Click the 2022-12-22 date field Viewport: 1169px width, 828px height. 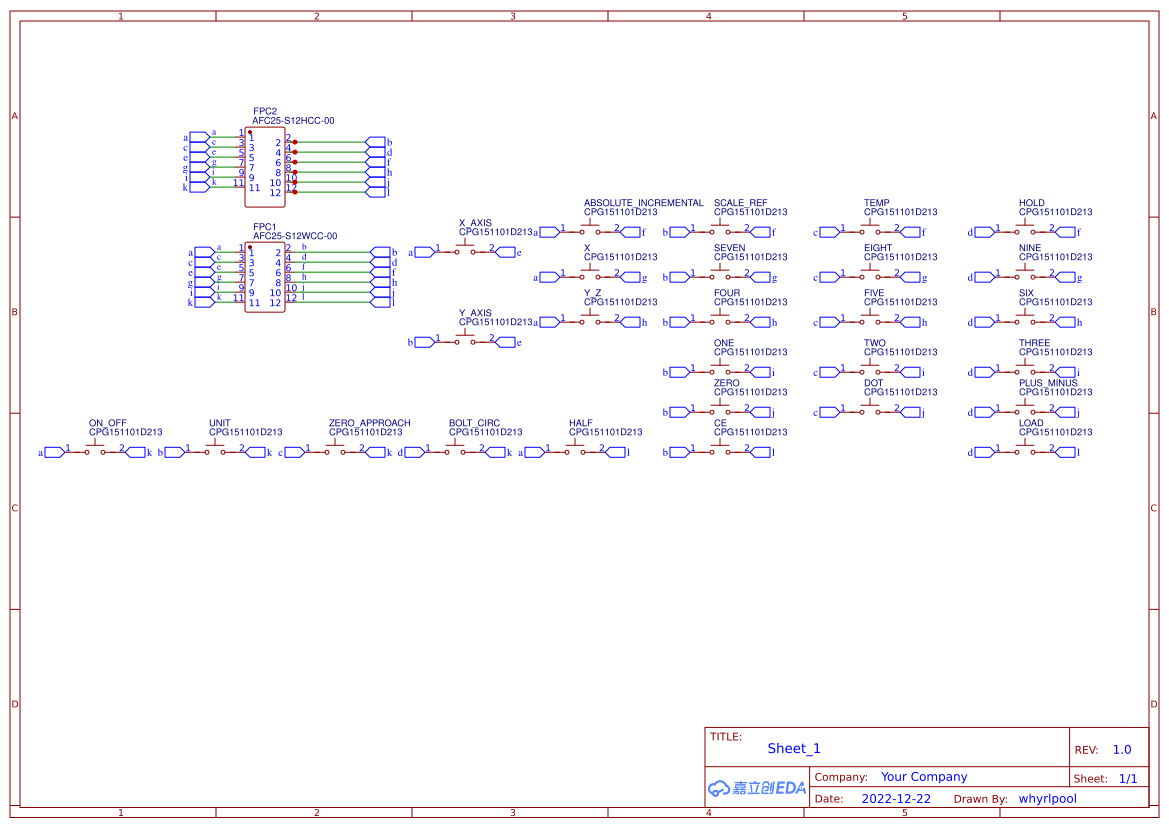tap(897, 798)
